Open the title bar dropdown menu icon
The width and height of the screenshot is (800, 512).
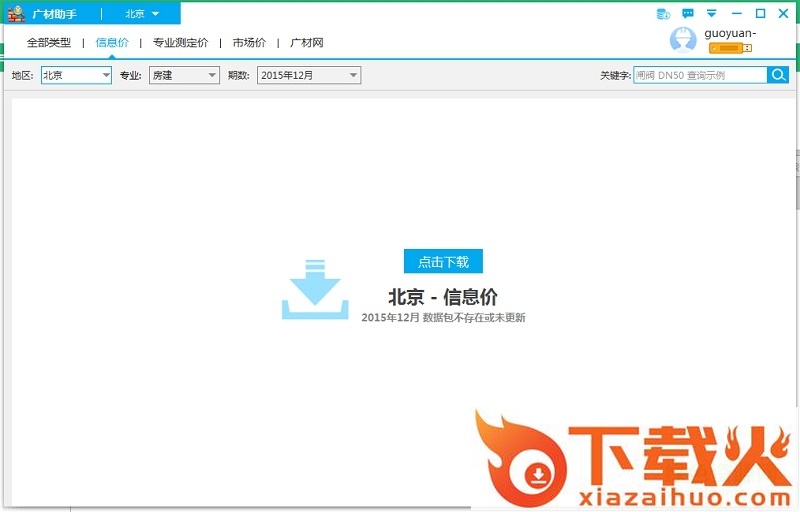(x=712, y=13)
